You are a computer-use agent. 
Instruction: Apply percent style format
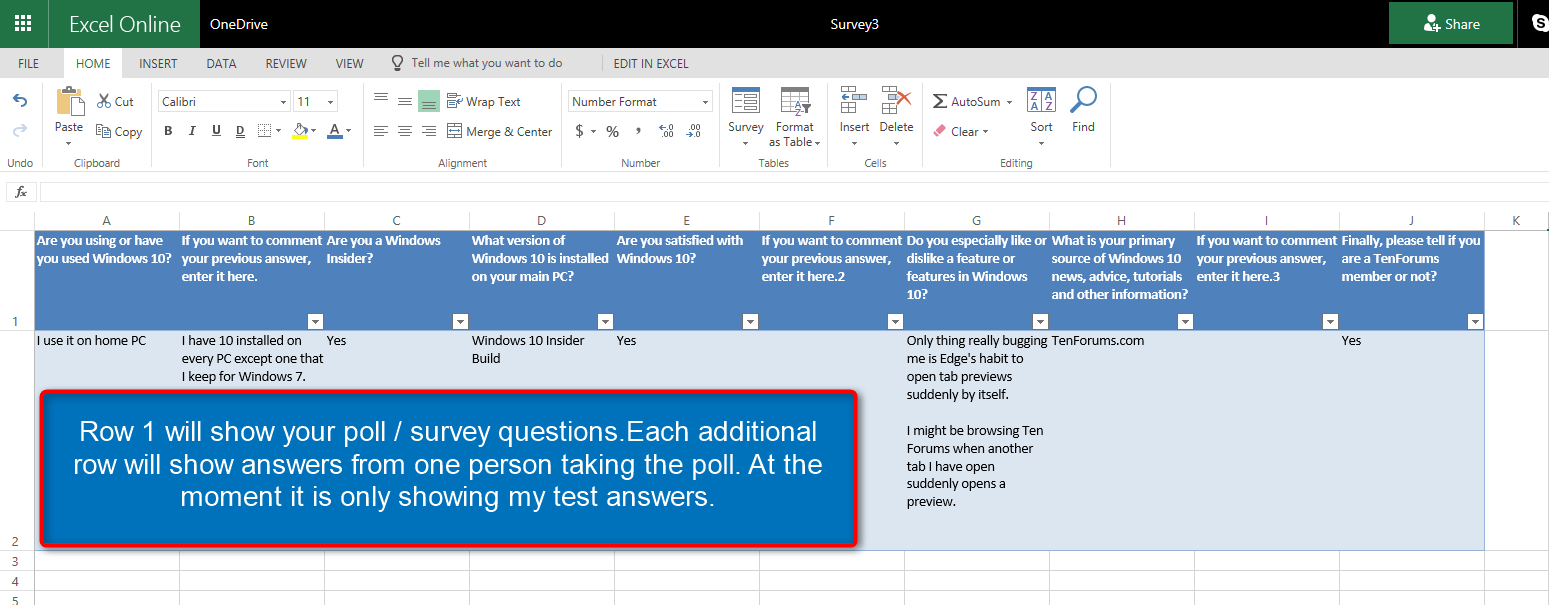click(x=612, y=131)
